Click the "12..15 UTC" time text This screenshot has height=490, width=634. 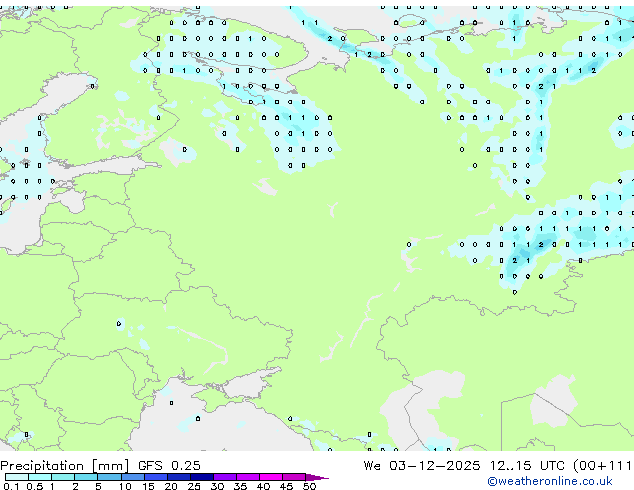(526, 466)
